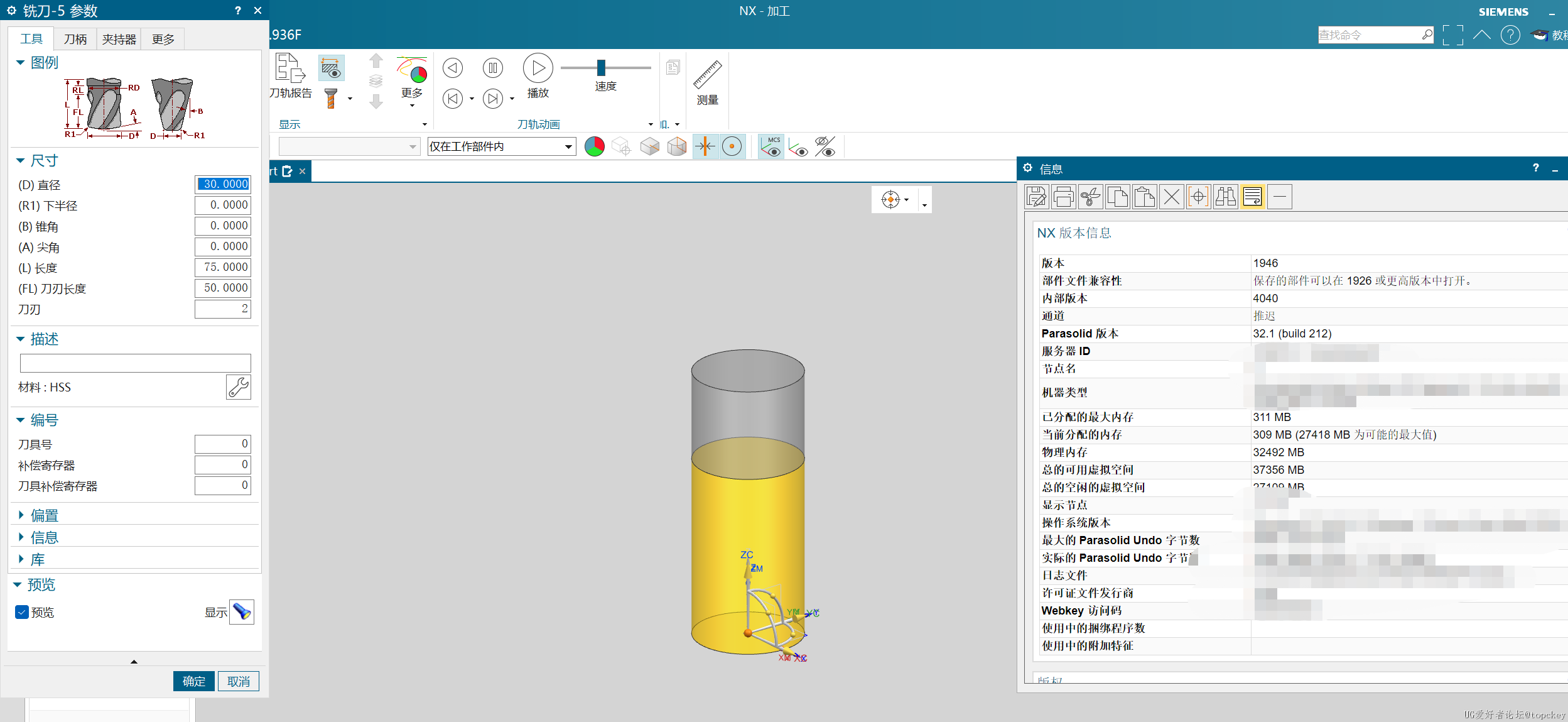The width and height of the screenshot is (1568, 722).
Task: Play the tool path animation
Action: click(538, 76)
